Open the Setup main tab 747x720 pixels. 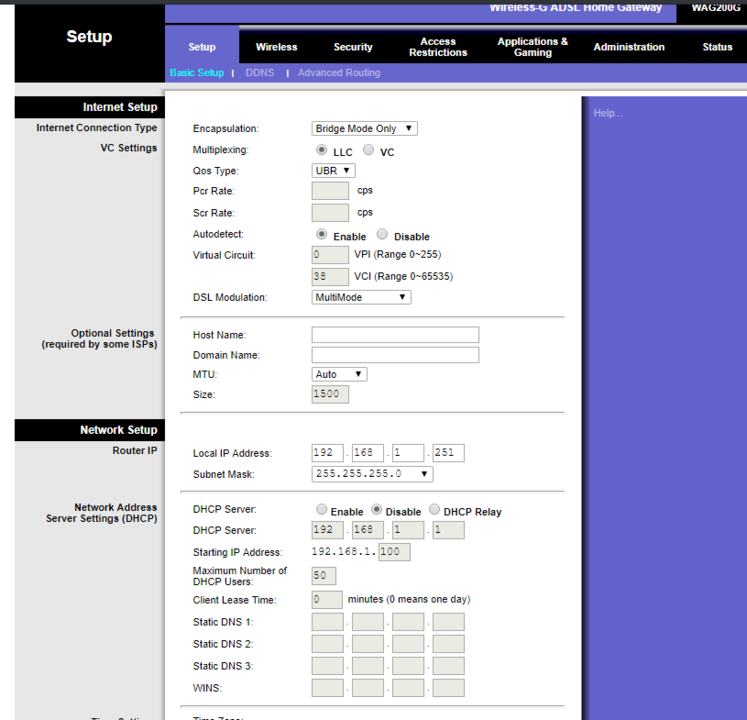coord(202,47)
